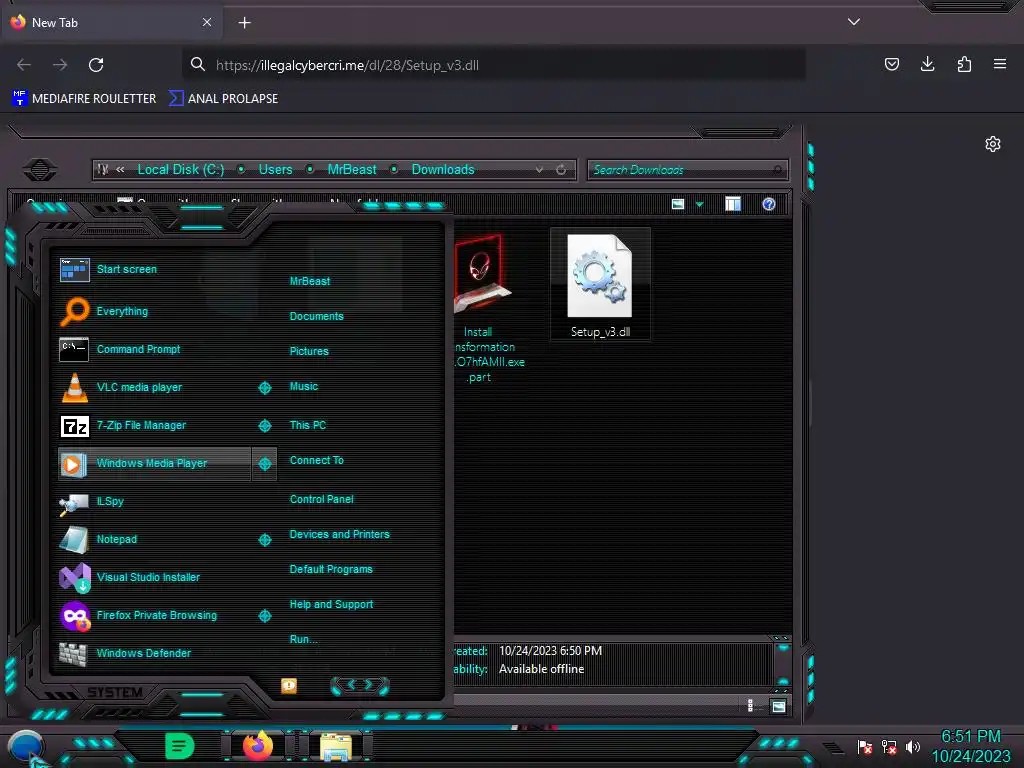Open a new Firefox tab
This screenshot has width=1024, height=768.
click(x=244, y=23)
